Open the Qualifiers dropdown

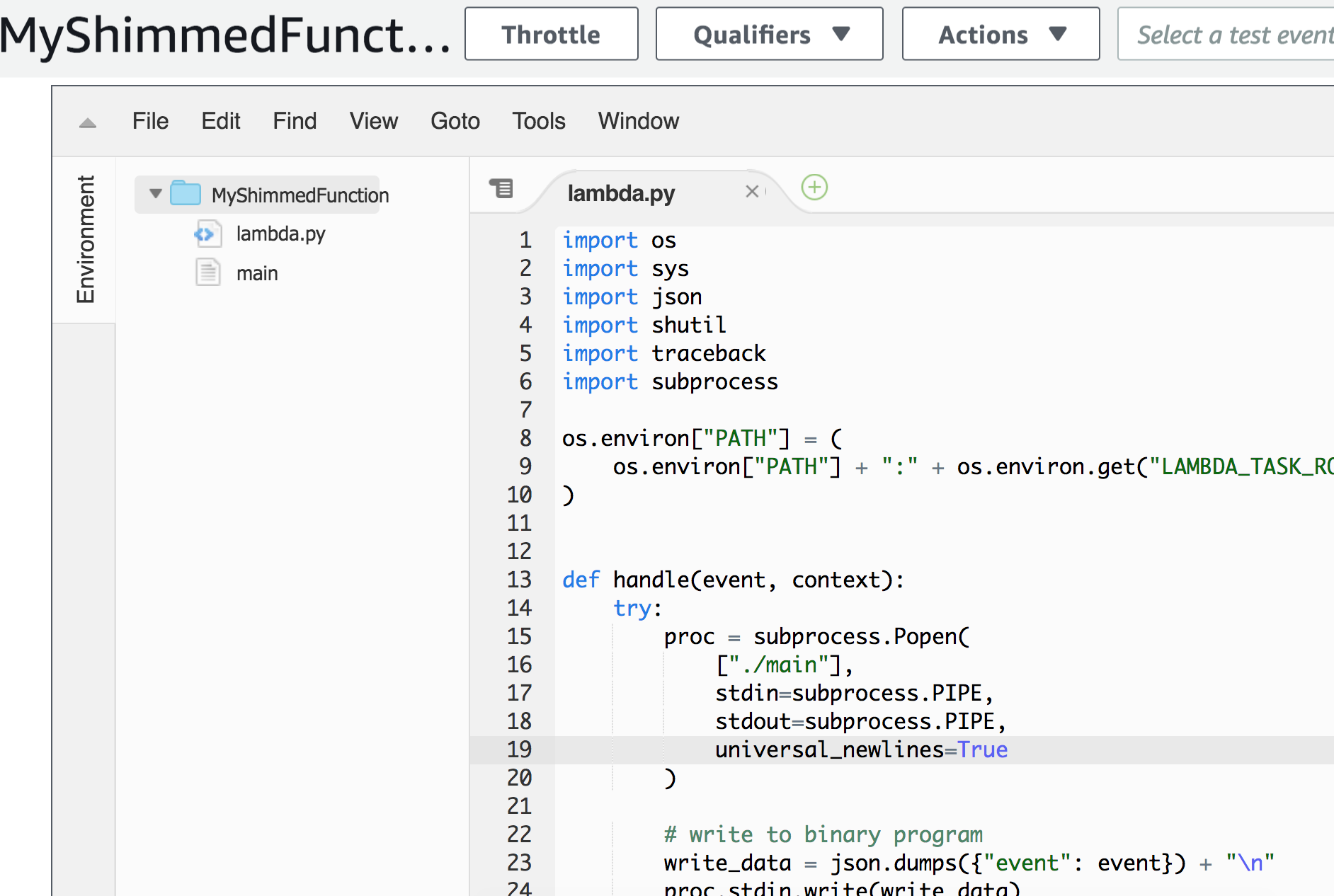[769, 33]
